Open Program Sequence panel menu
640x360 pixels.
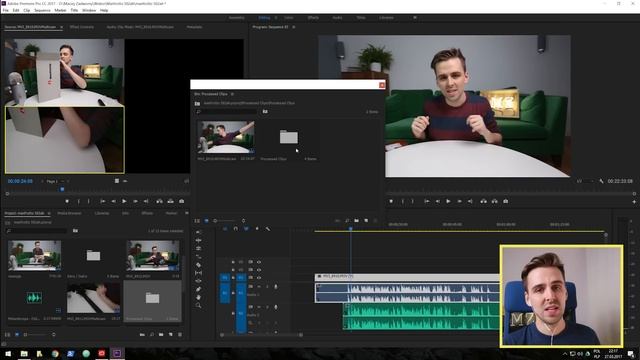pos(293,27)
